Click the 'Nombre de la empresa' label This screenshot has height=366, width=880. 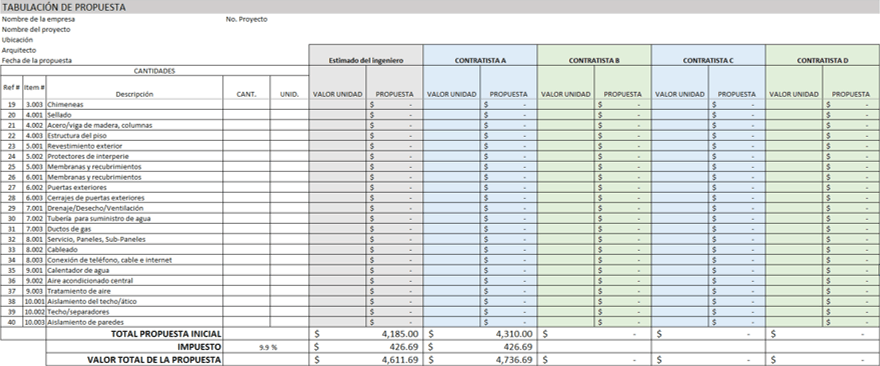pyautogui.click(x=38, y=19)
